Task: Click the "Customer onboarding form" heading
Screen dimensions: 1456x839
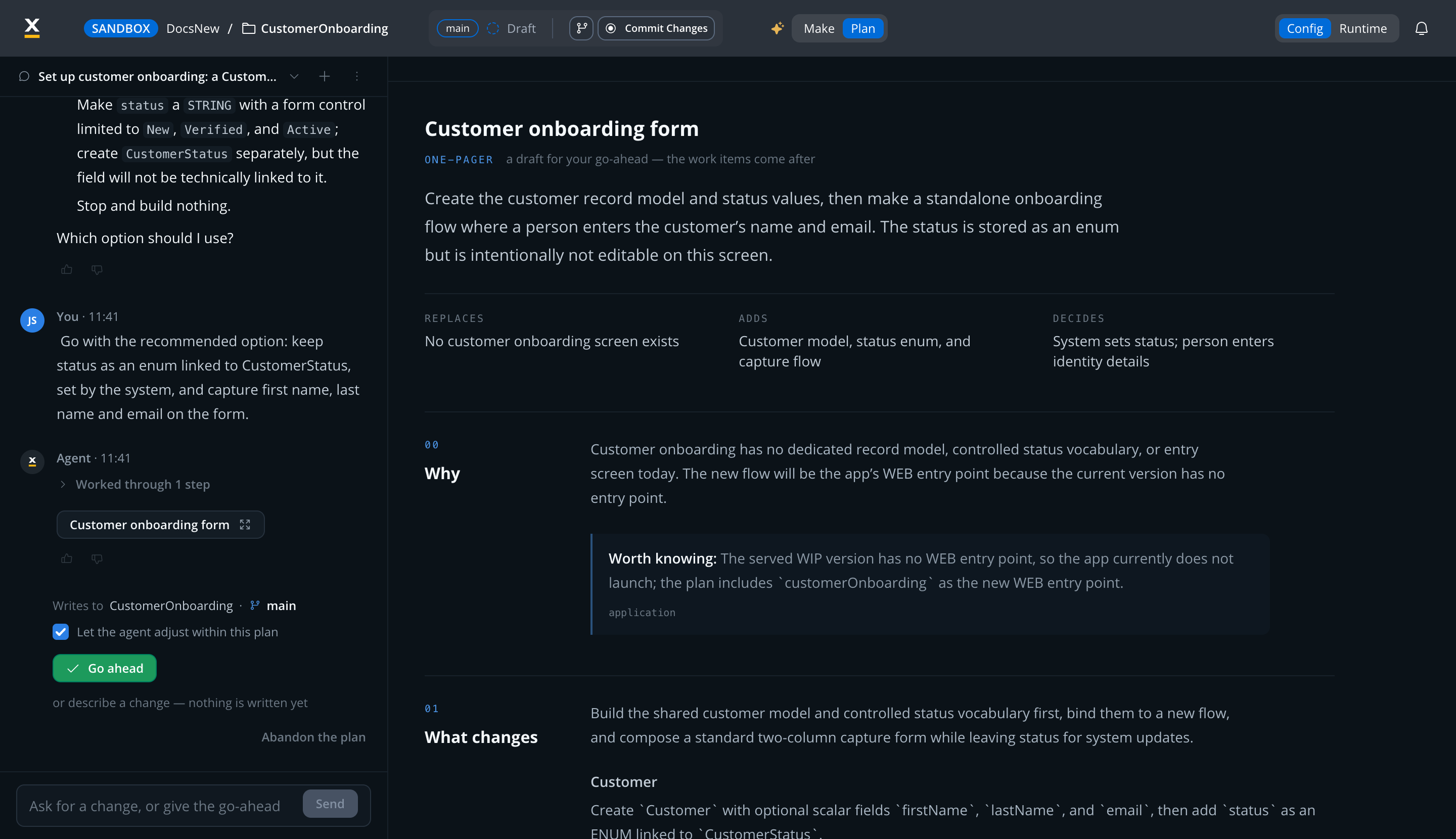Action: coord(561,128)
